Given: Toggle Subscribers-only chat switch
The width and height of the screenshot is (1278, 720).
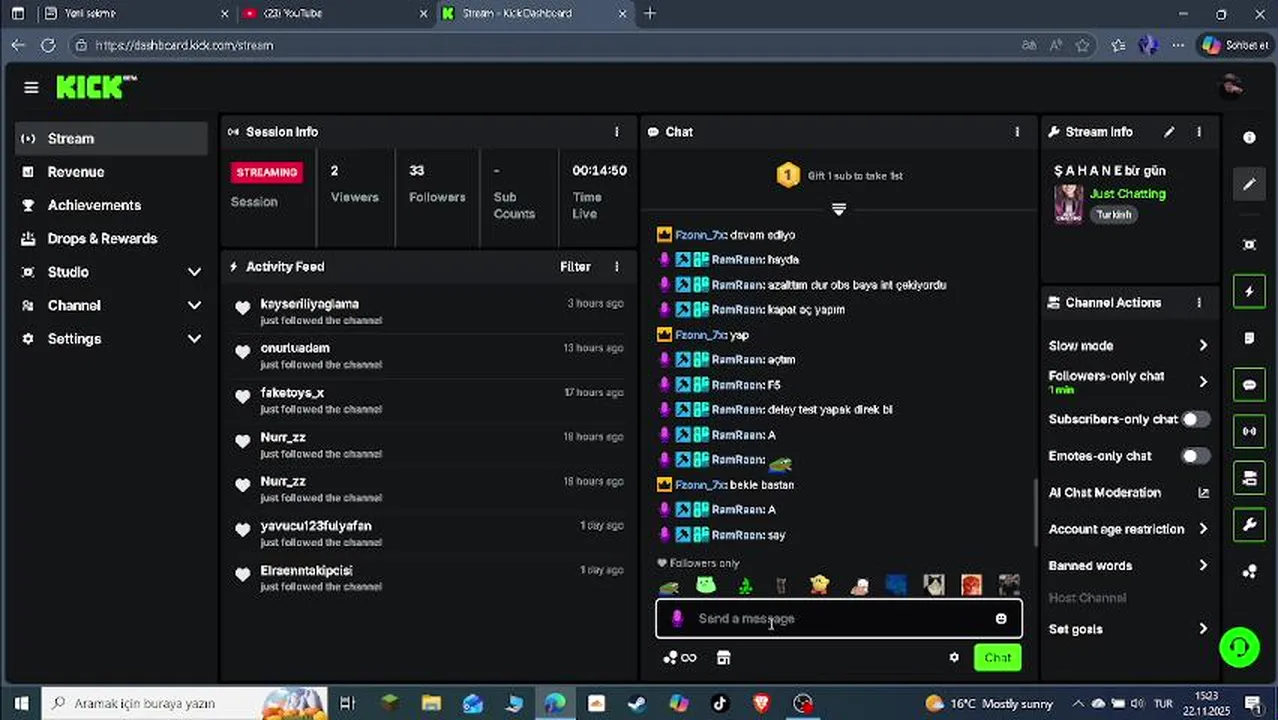Looking at the screenshot, I should [1195, 419].
